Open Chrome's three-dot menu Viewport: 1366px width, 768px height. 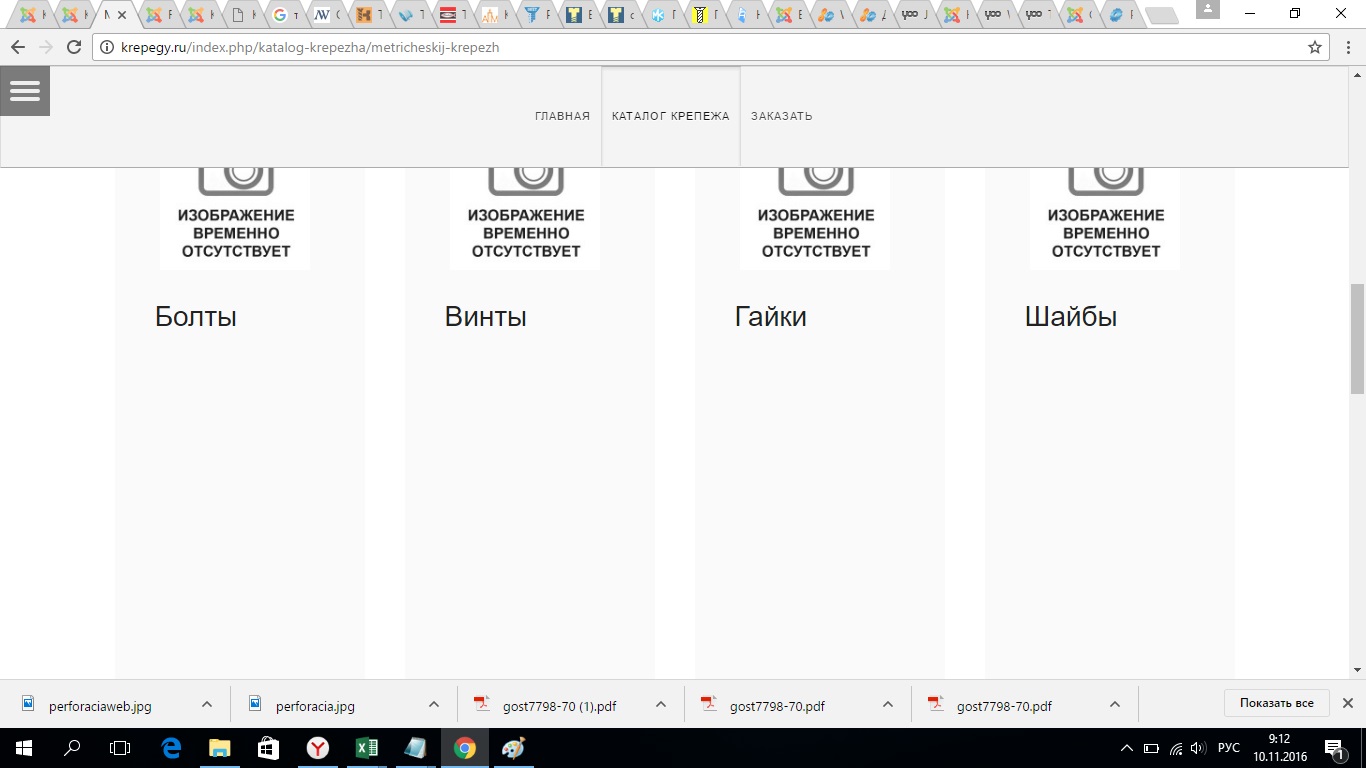pyautogui.click(x=1347, y=47)
